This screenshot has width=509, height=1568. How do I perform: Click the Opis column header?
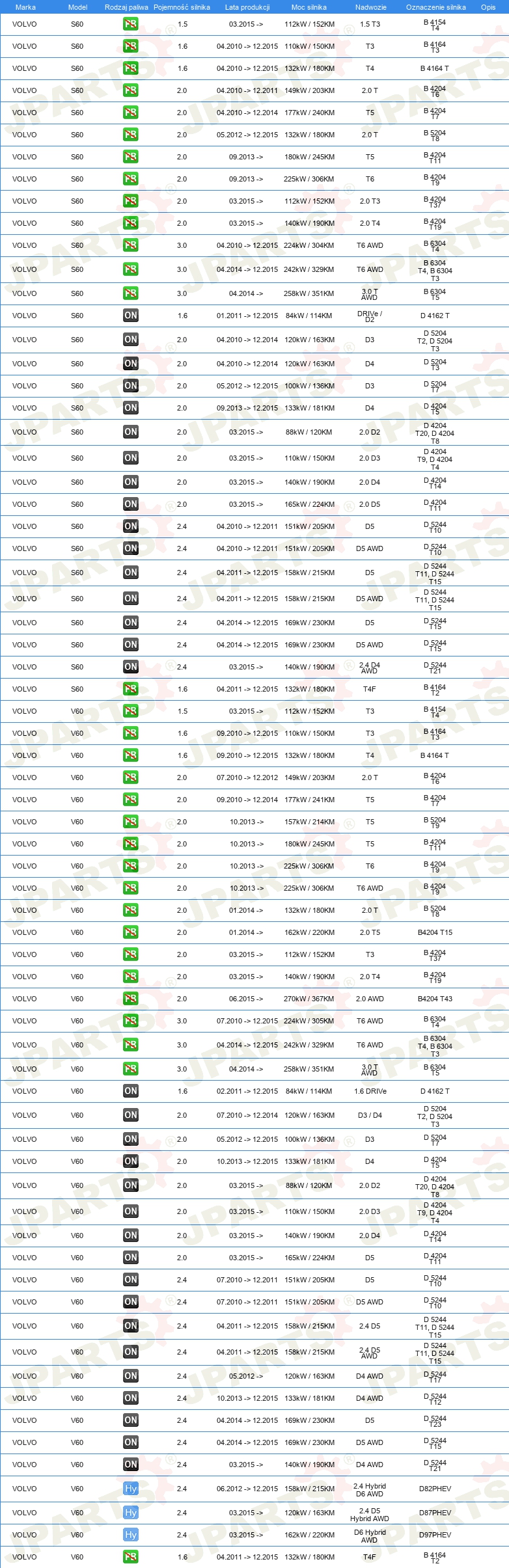click(x=488, y=7)
